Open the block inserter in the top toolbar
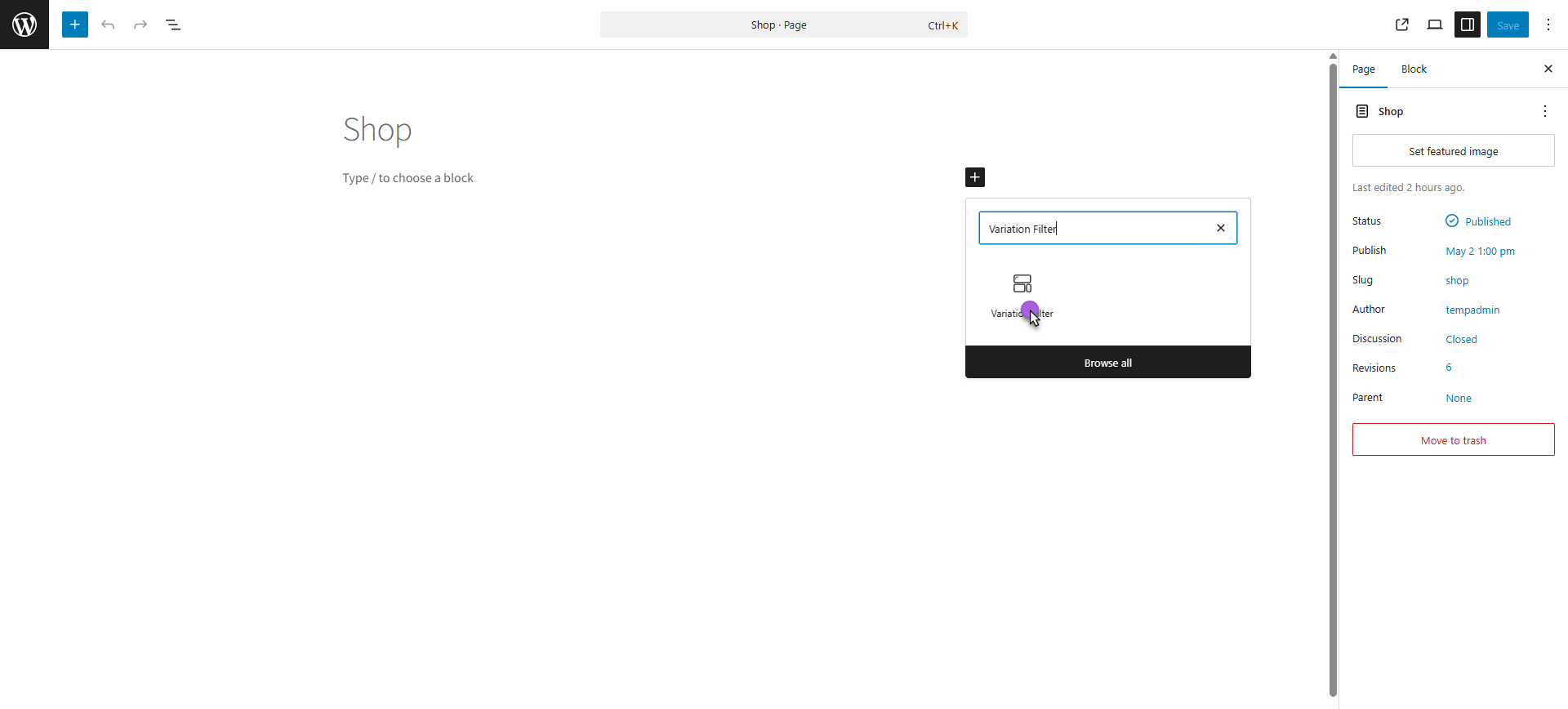 (75, 25)
